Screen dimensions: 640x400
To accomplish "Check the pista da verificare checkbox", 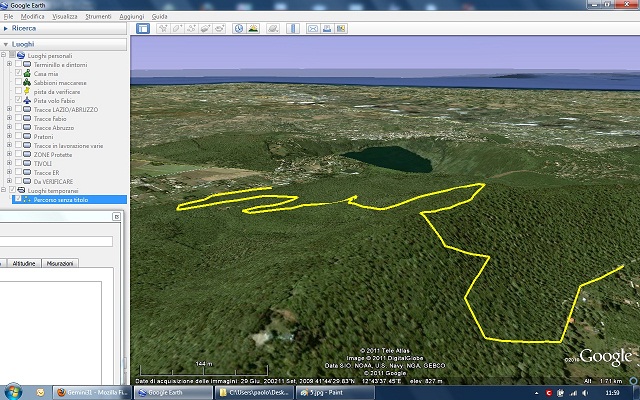I will coord(18,91).
